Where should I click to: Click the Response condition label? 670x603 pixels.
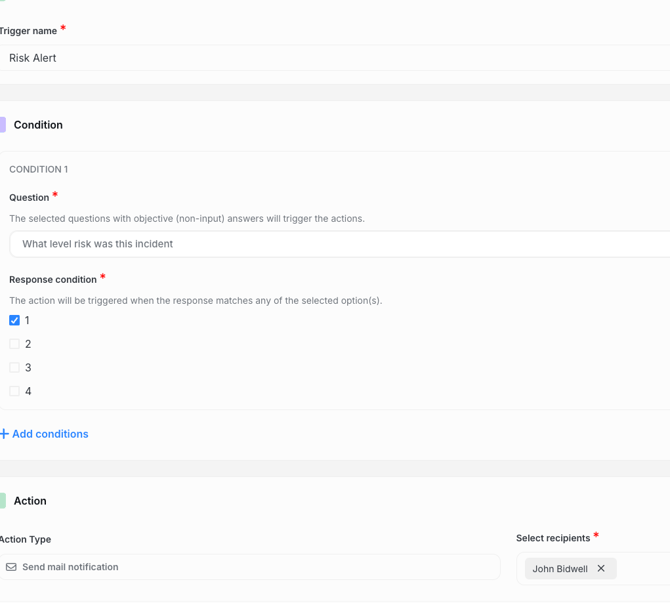click(x=53, y=279)
